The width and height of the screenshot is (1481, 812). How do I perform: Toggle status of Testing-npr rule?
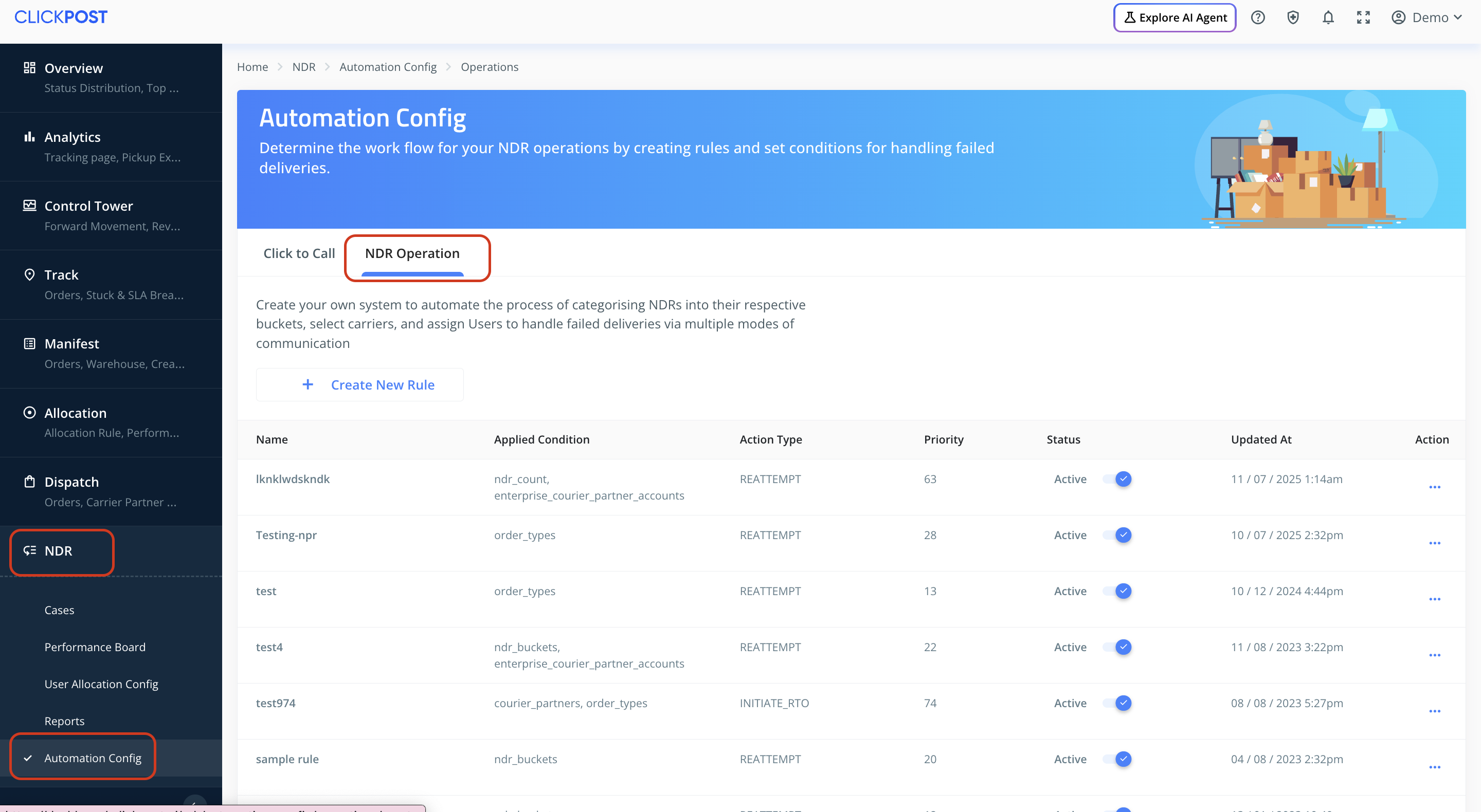tap(1117, 535)
